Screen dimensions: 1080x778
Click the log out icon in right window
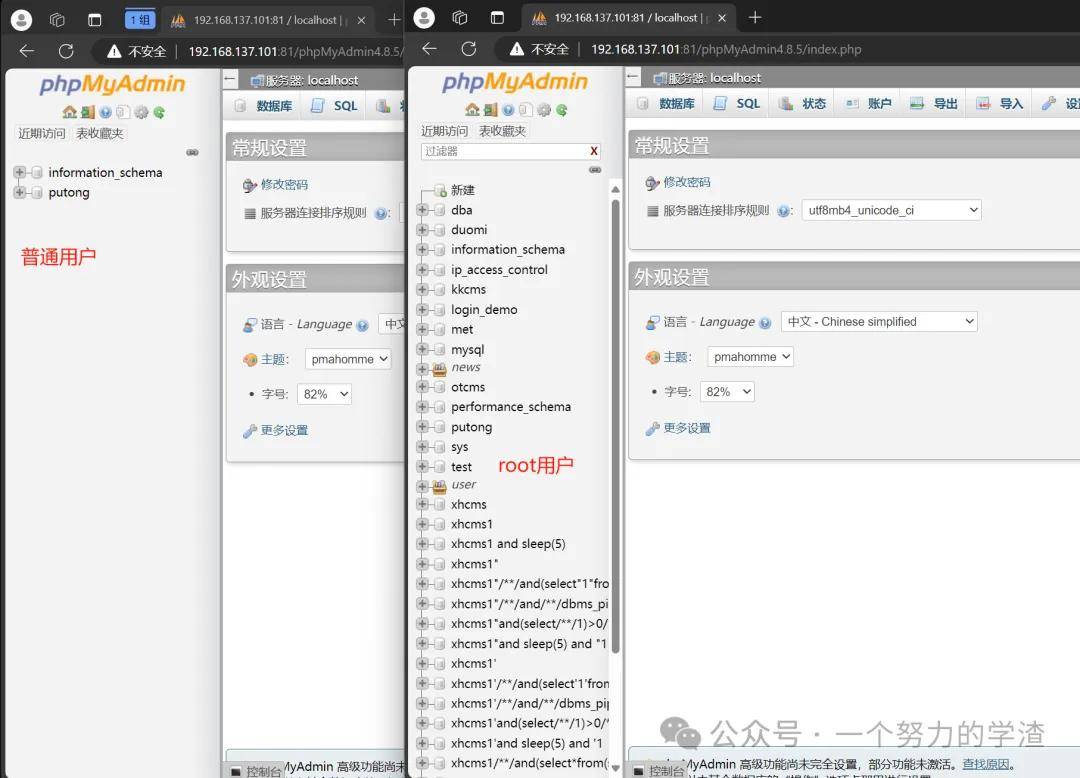click(490, 109)
